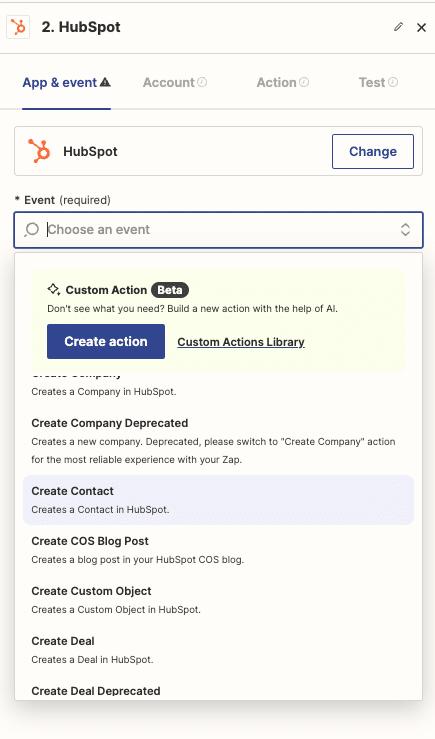Open the Account tab
The width and height of the screenshot is (435, 739).
pos(175,82)
